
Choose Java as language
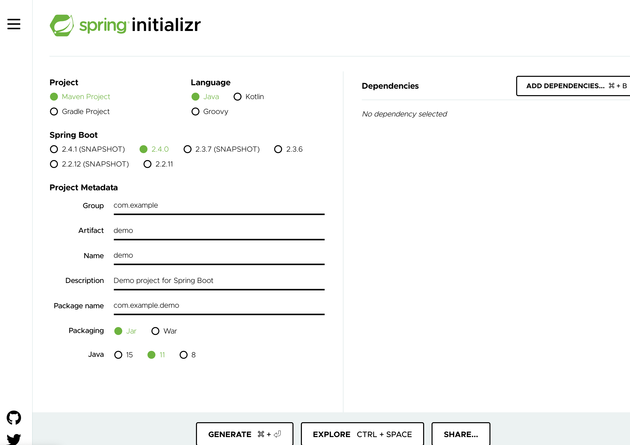(205, 96)
